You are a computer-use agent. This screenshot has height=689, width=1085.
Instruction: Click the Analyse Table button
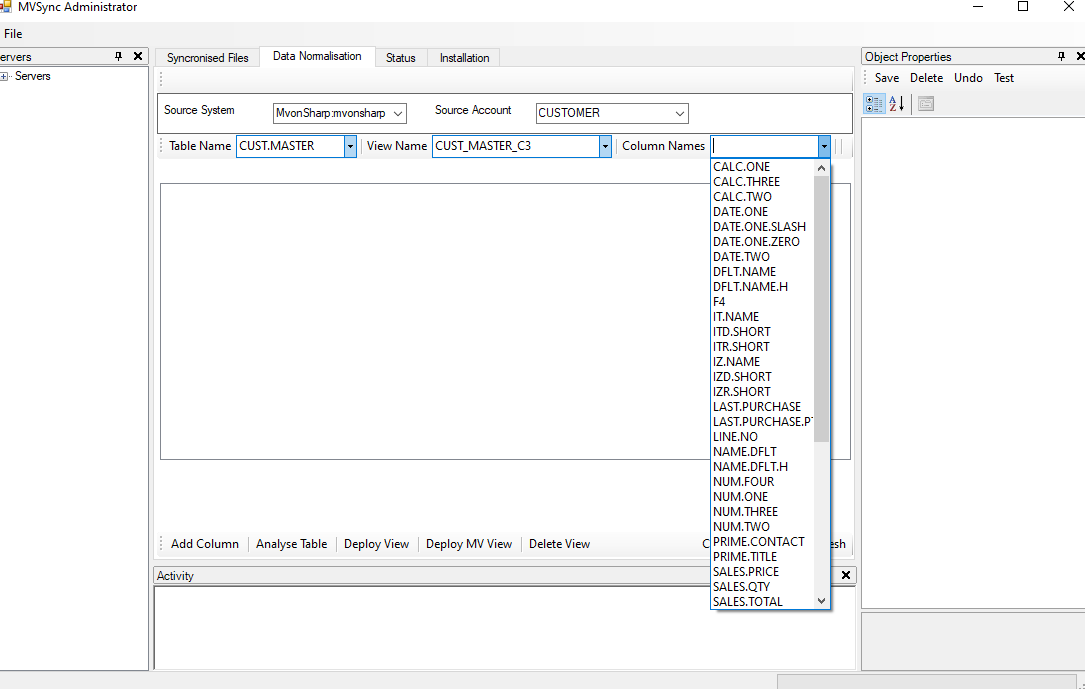(291, 544)
